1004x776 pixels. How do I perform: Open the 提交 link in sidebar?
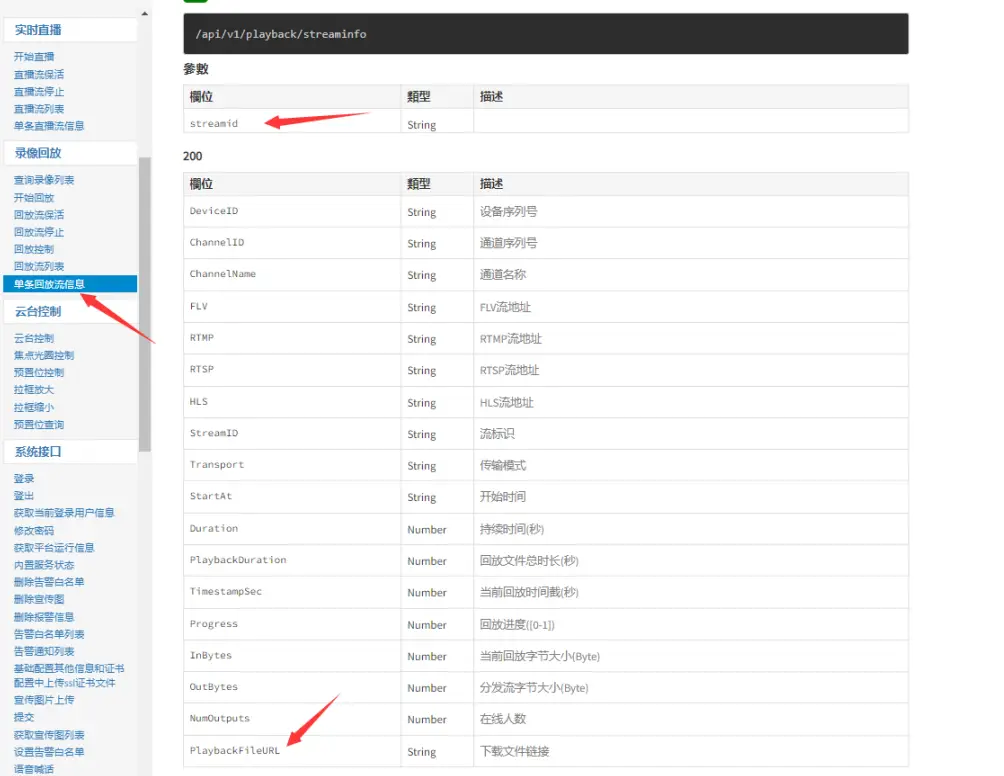(x=24, y=718)
